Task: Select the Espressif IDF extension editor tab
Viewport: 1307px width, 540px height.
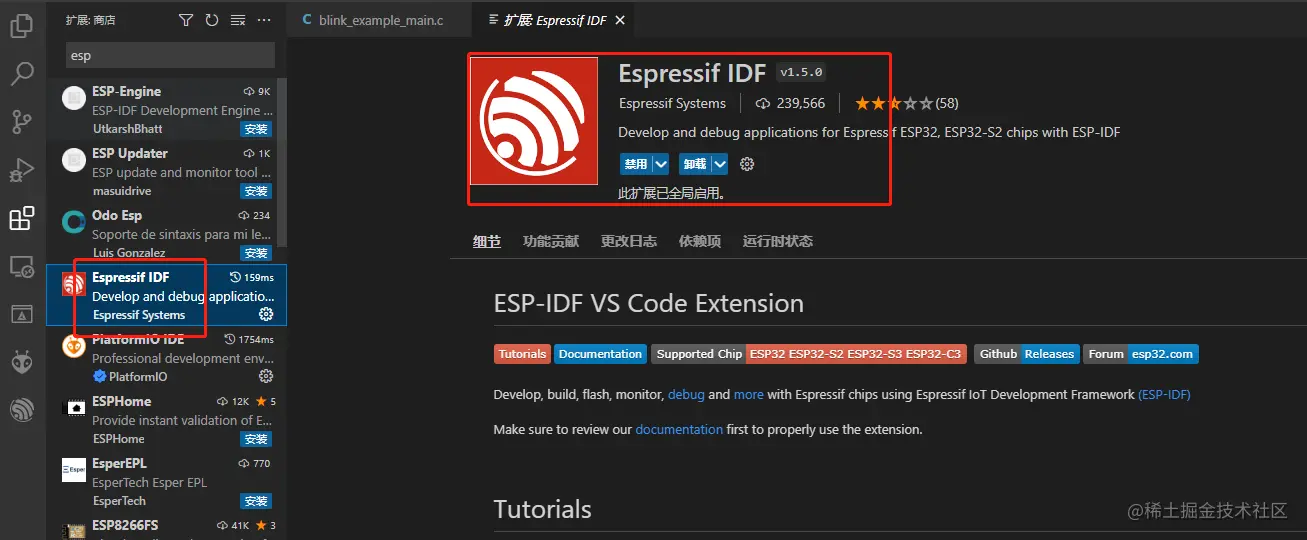Action: [x=553, y=20]
